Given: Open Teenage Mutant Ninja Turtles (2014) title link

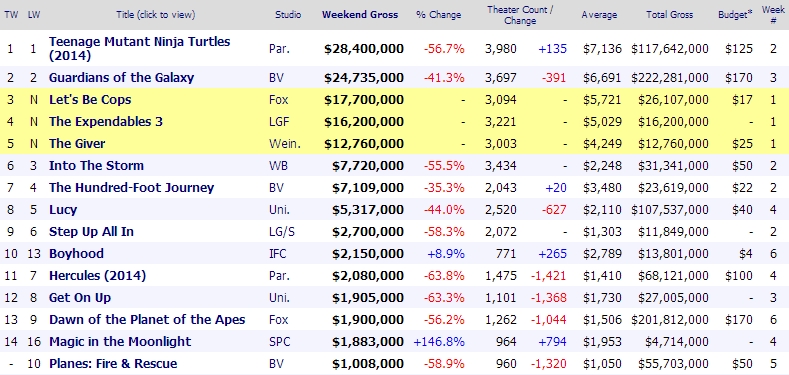Looking at the screenshot, I should (x=139, y=48).
